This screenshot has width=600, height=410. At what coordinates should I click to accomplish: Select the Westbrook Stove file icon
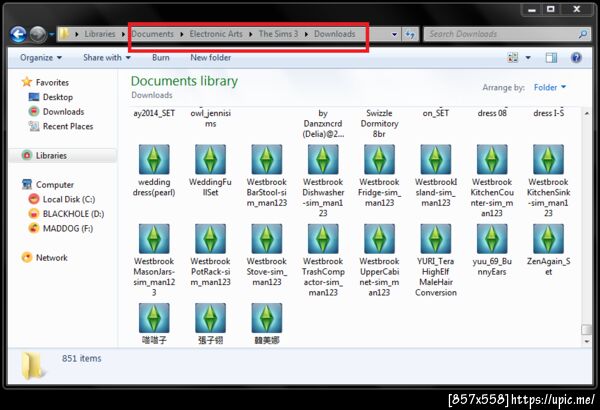click(267, 239)
